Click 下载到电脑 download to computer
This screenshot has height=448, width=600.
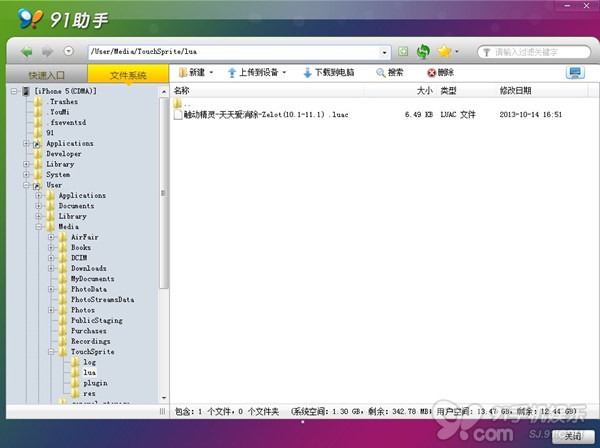click(328, 73)
